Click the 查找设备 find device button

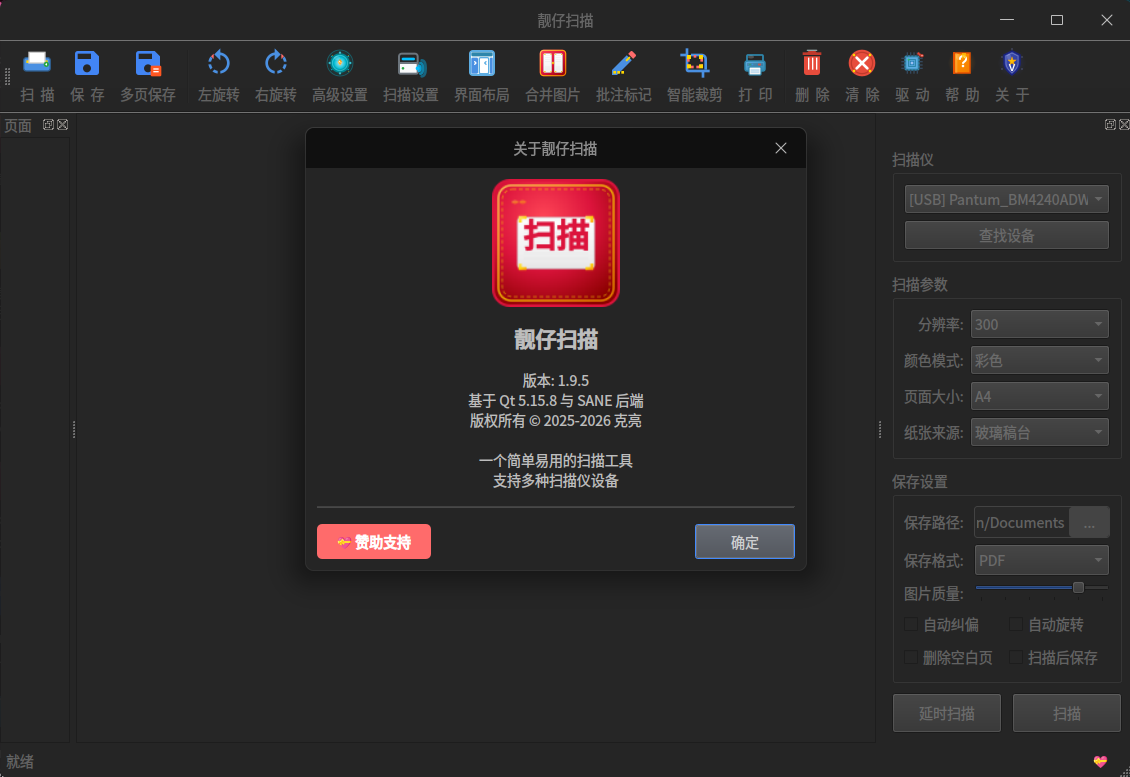click(x=1006, y=235)
